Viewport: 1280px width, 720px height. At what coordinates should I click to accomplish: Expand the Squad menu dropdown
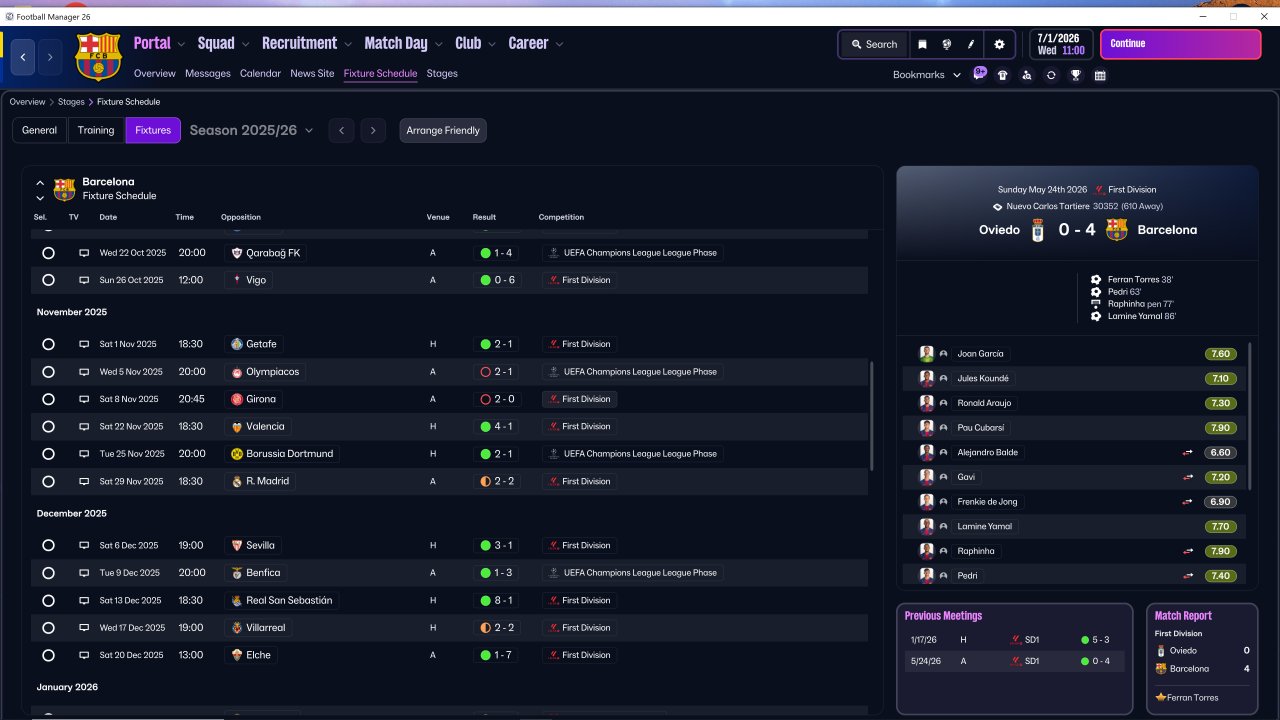[245, 44]
